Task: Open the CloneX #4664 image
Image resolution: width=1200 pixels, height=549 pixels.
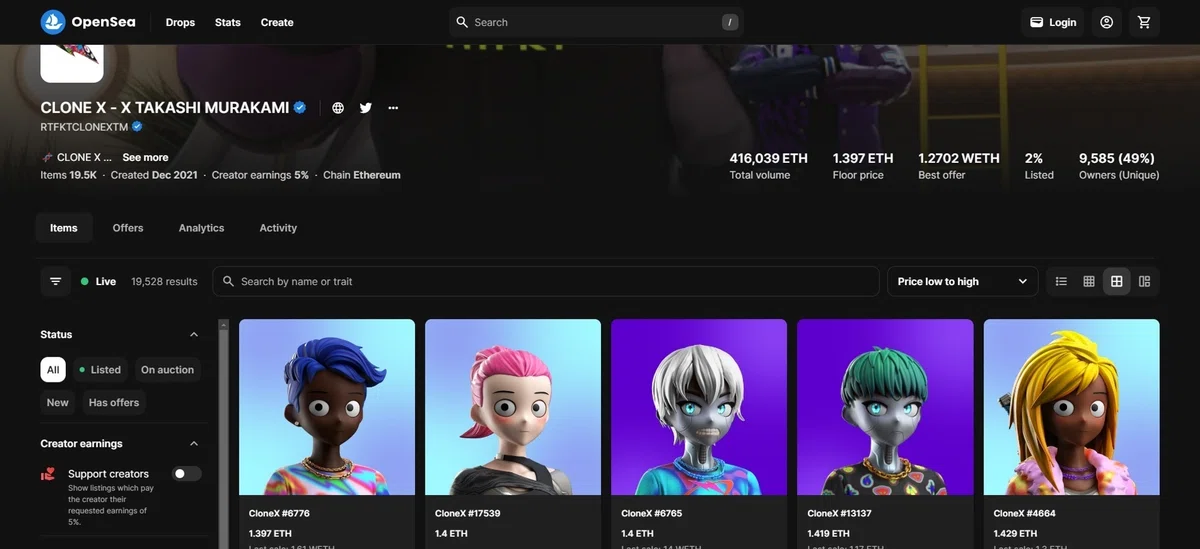Action: (1072, 407)
